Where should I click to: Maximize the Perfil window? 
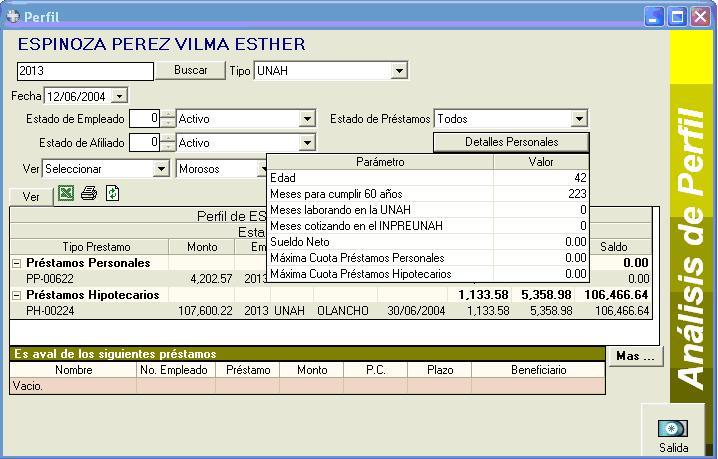(x=677, y=17)
